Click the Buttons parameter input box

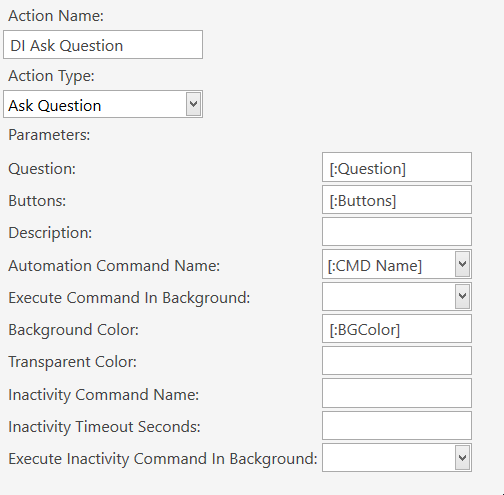(x=397, y=200)
